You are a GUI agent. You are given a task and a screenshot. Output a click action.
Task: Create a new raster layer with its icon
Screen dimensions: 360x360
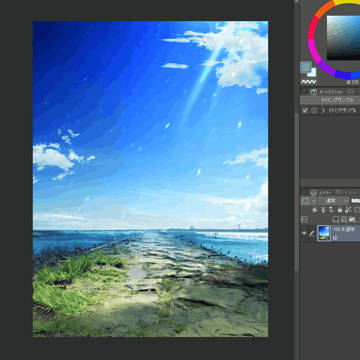click(336, 219)
